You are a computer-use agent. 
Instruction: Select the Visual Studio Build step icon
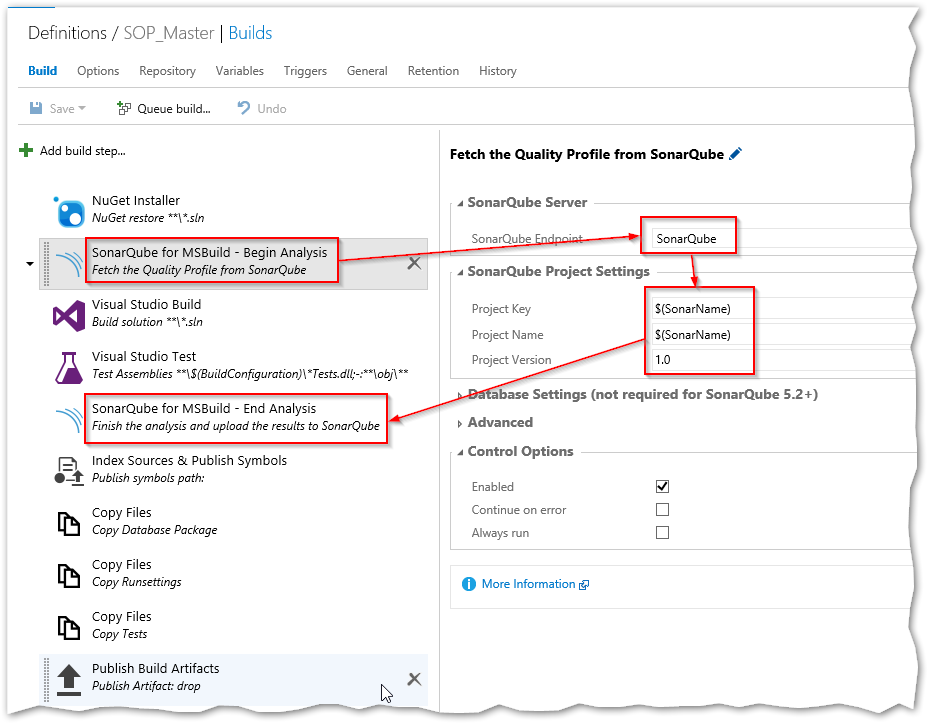(x=69, y=315)
